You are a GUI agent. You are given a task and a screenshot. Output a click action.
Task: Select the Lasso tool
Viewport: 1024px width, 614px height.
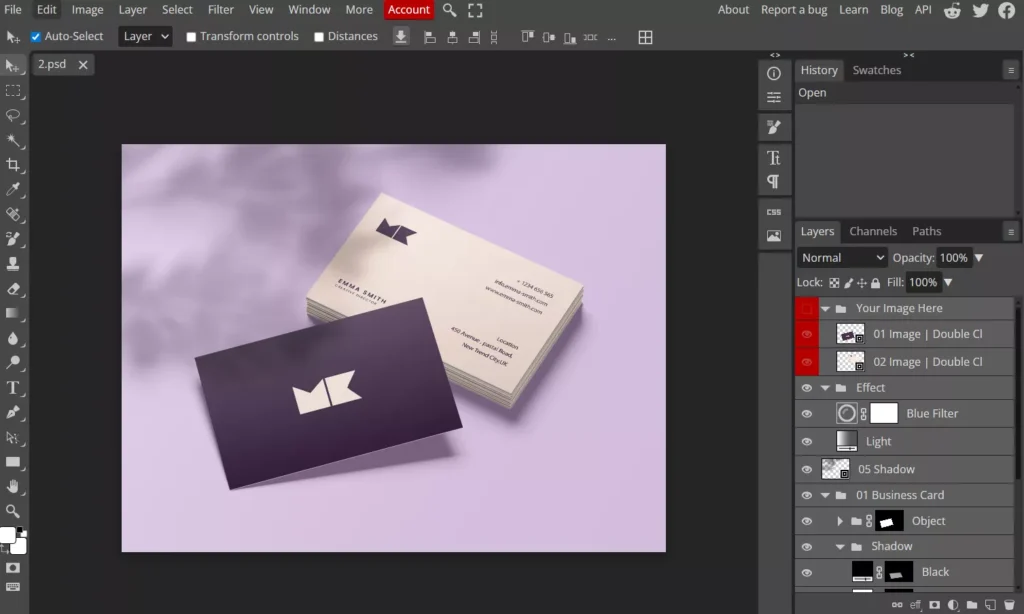tap(12, 116)
